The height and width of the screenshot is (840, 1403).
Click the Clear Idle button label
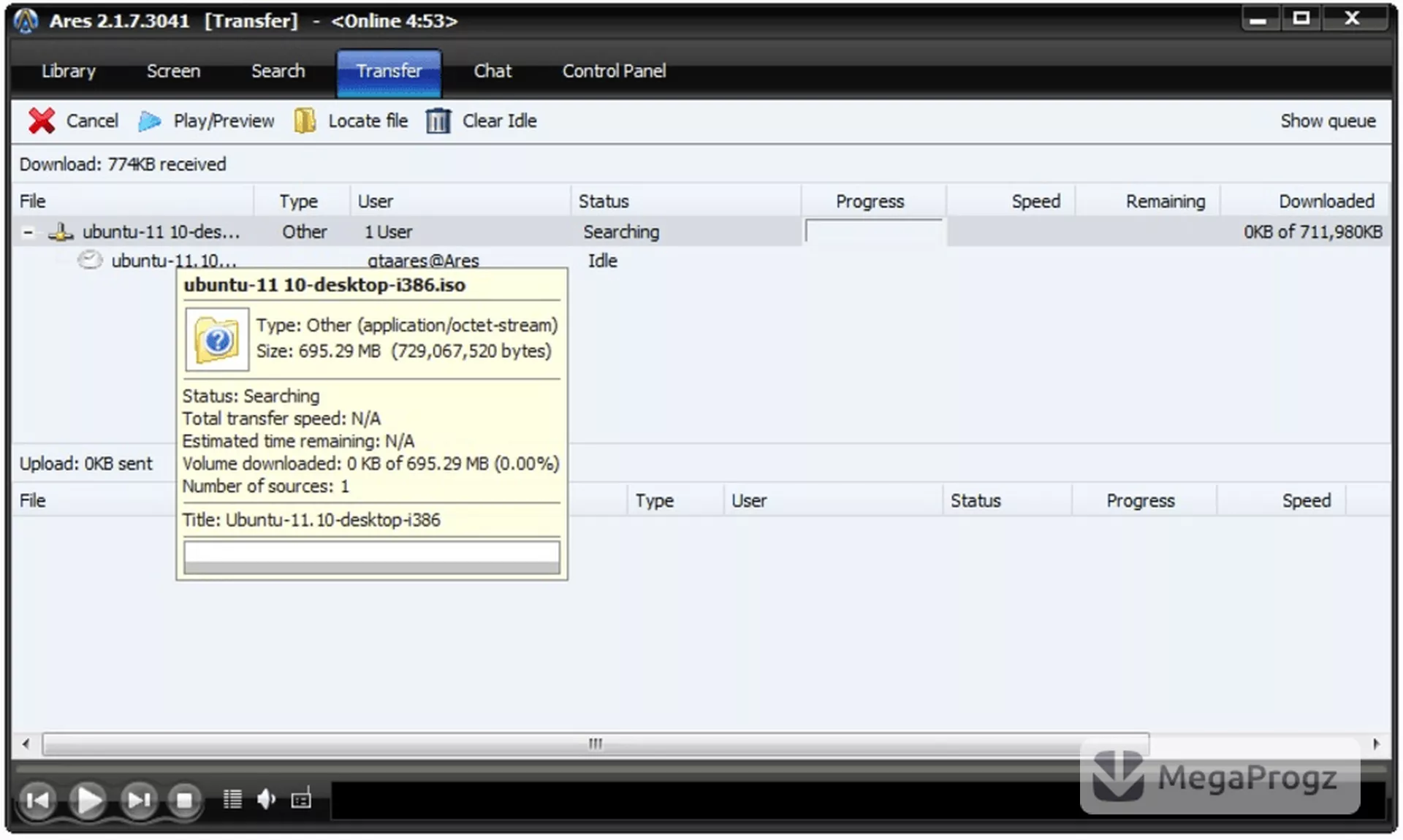coord(499,121)
